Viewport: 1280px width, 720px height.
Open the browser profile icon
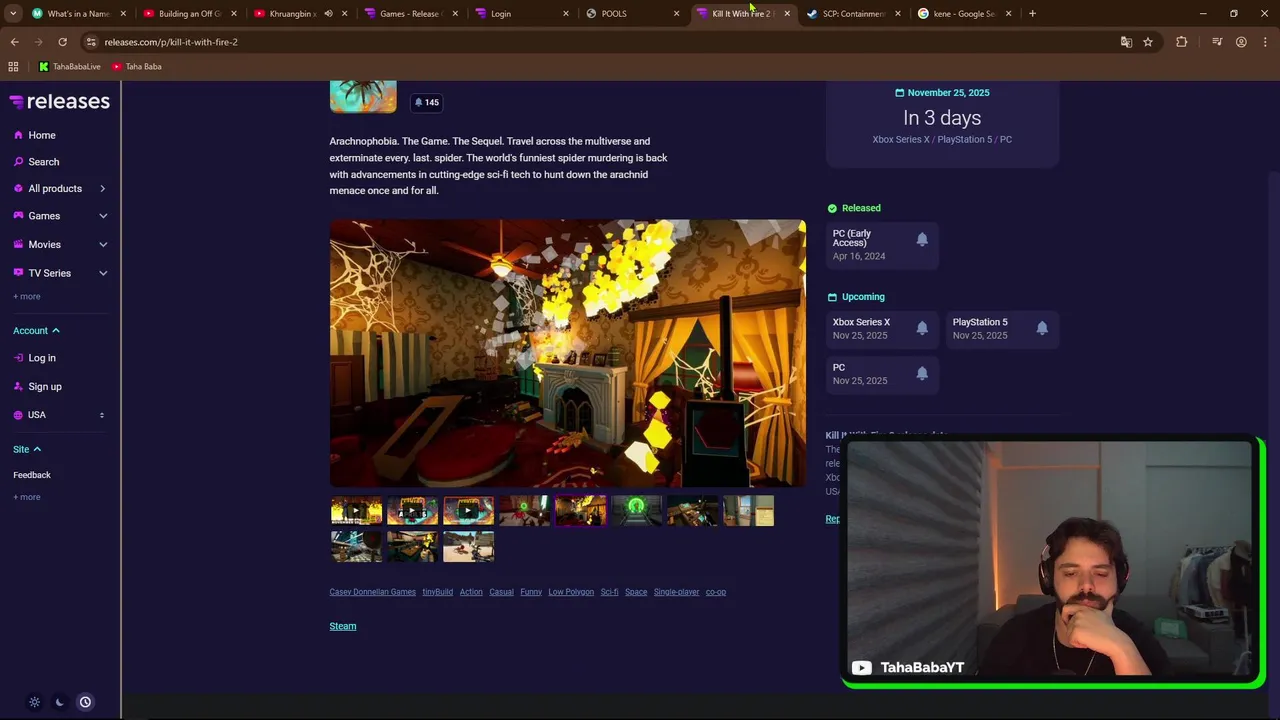pos(1241,42)
